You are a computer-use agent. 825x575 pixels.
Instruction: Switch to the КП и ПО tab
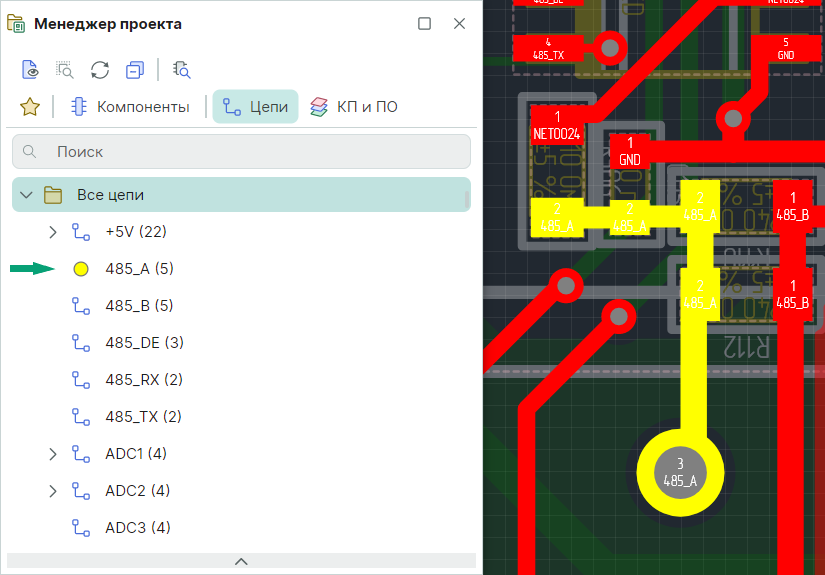[x=354, y=107]
